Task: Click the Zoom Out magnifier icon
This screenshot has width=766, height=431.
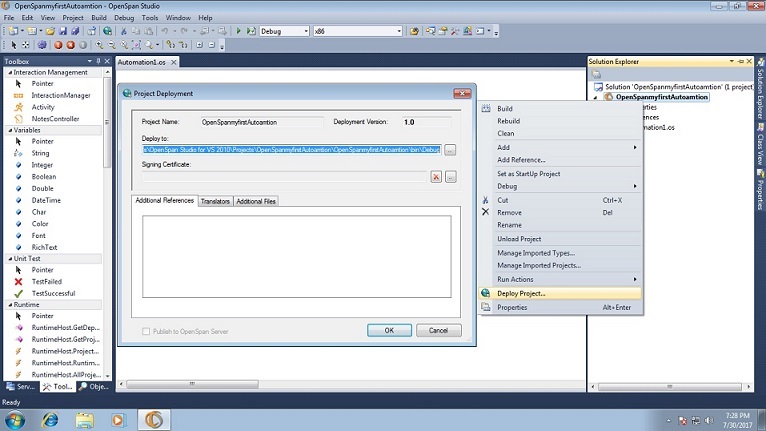Action: tap(112, 45)
